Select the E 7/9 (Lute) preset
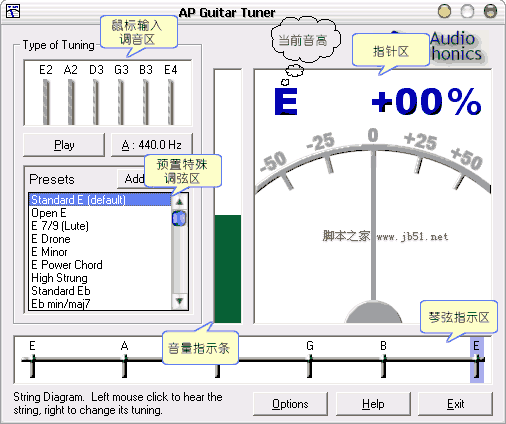This screenshot has height=424, width=506. pyautogui.click(x=100, y=226)
